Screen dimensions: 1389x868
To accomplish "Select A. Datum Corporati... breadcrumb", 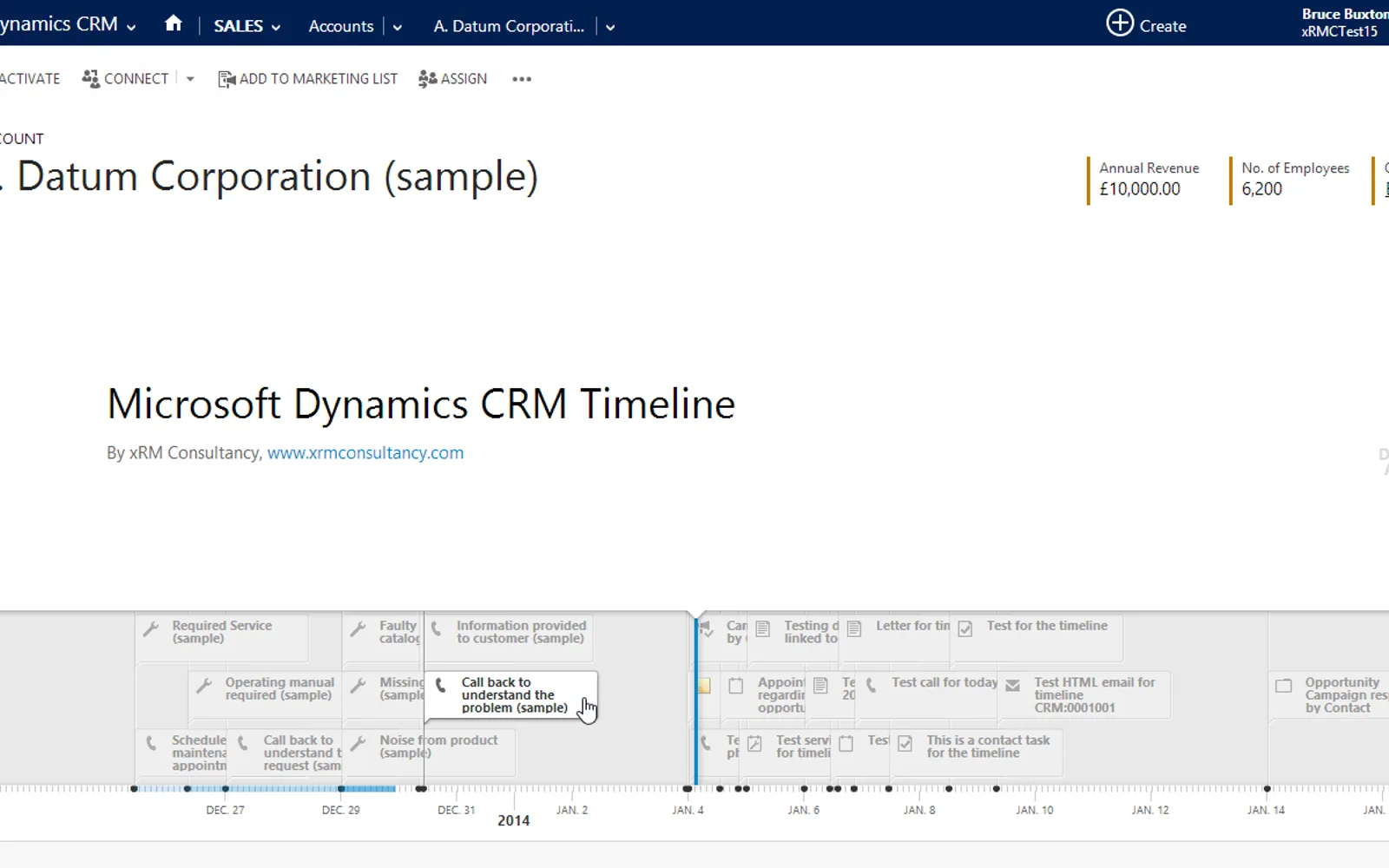I will click(509, 26).
